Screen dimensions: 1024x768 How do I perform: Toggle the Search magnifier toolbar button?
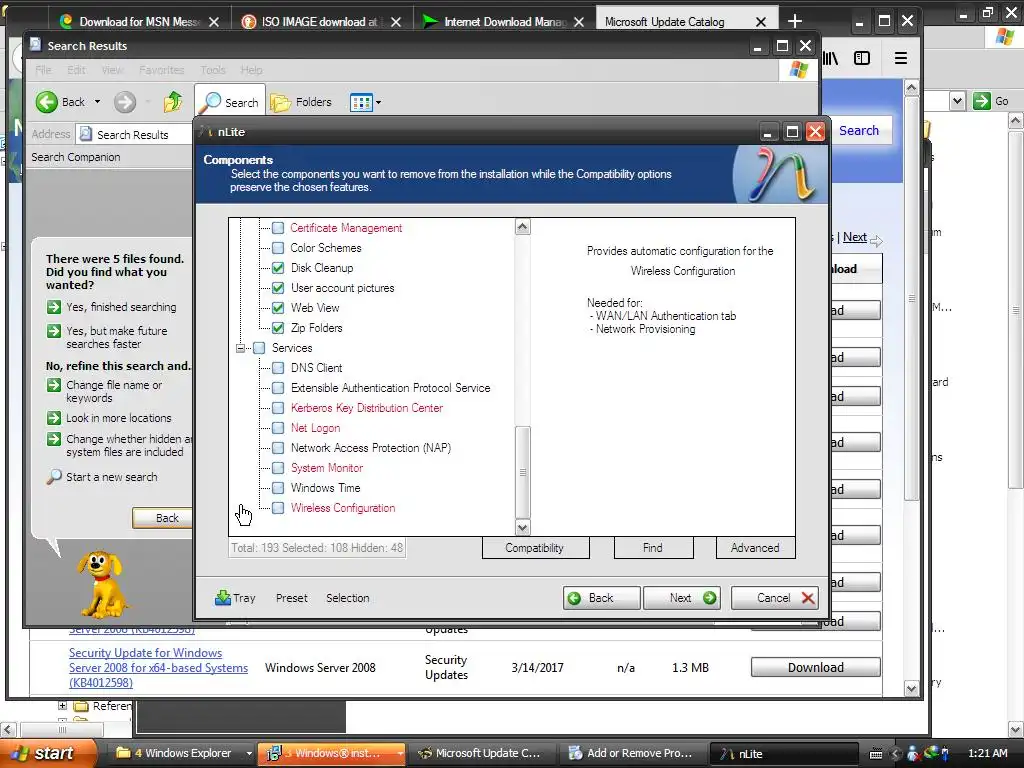(x=230, y=102)
